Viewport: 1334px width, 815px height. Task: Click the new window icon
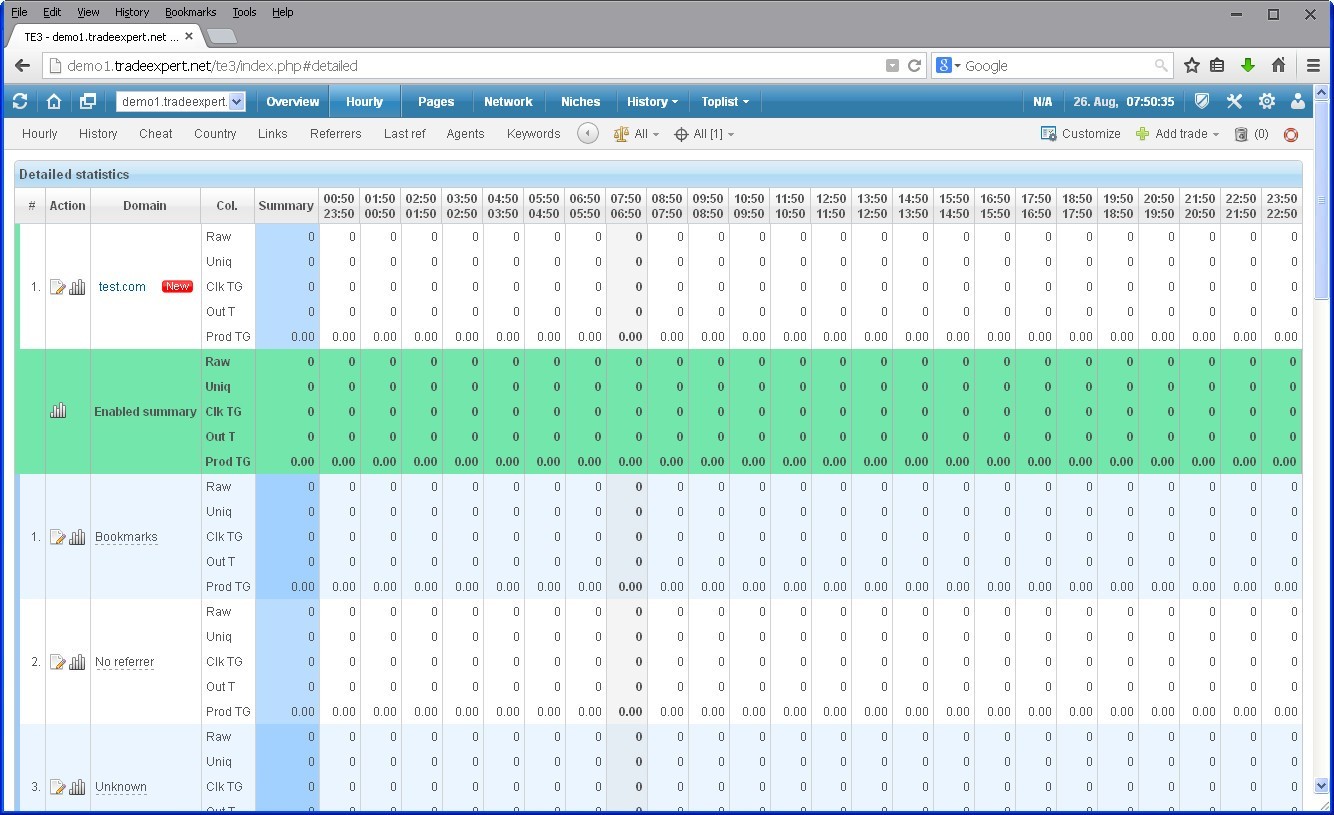[x=88, y=101]
